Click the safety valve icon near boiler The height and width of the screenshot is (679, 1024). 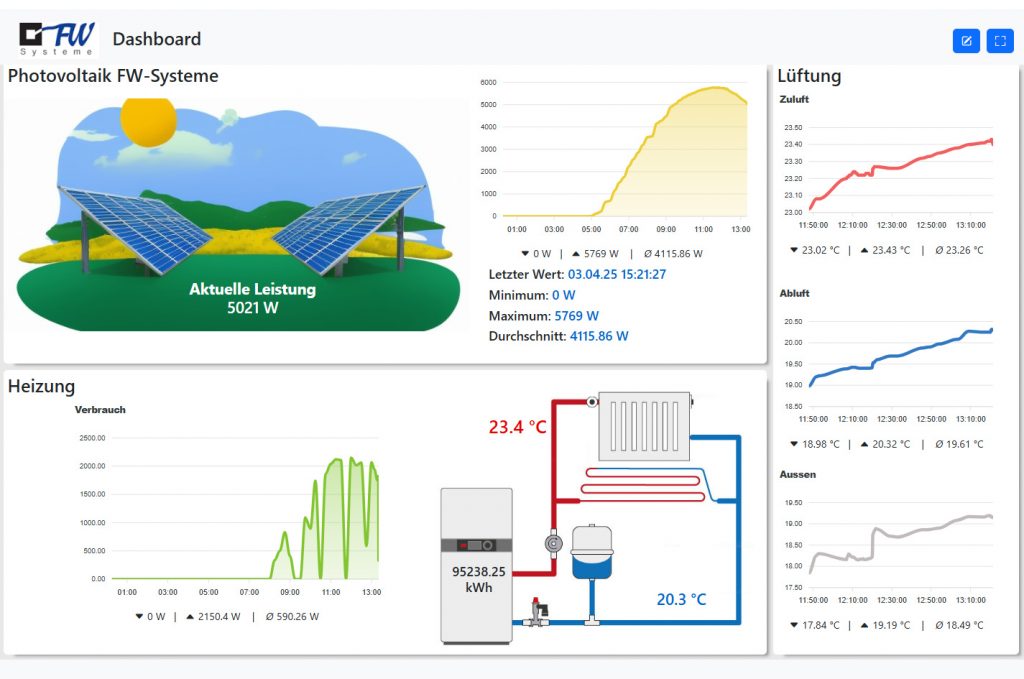pyautogui.click(x=537, y=612)
